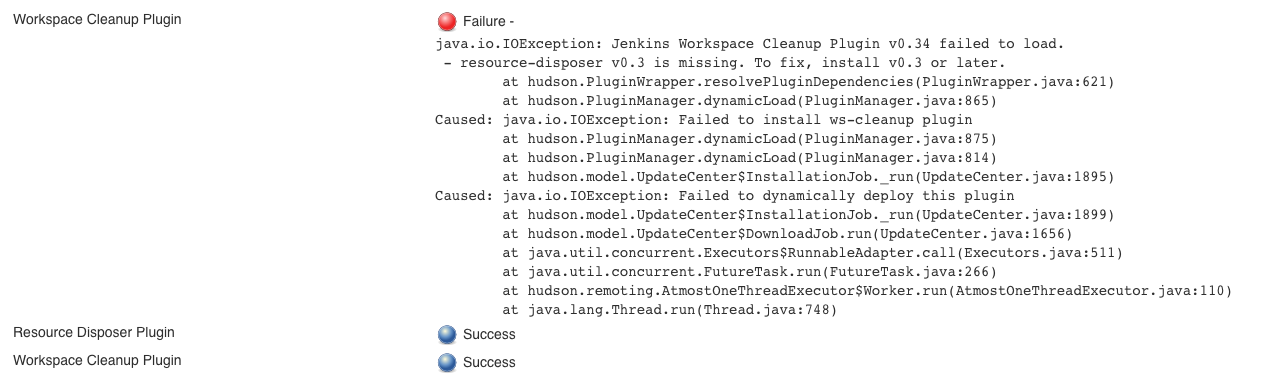Screen dimensions: 1273x390
Task: Click the red Failure status ball icon
Action: [447, 21]
